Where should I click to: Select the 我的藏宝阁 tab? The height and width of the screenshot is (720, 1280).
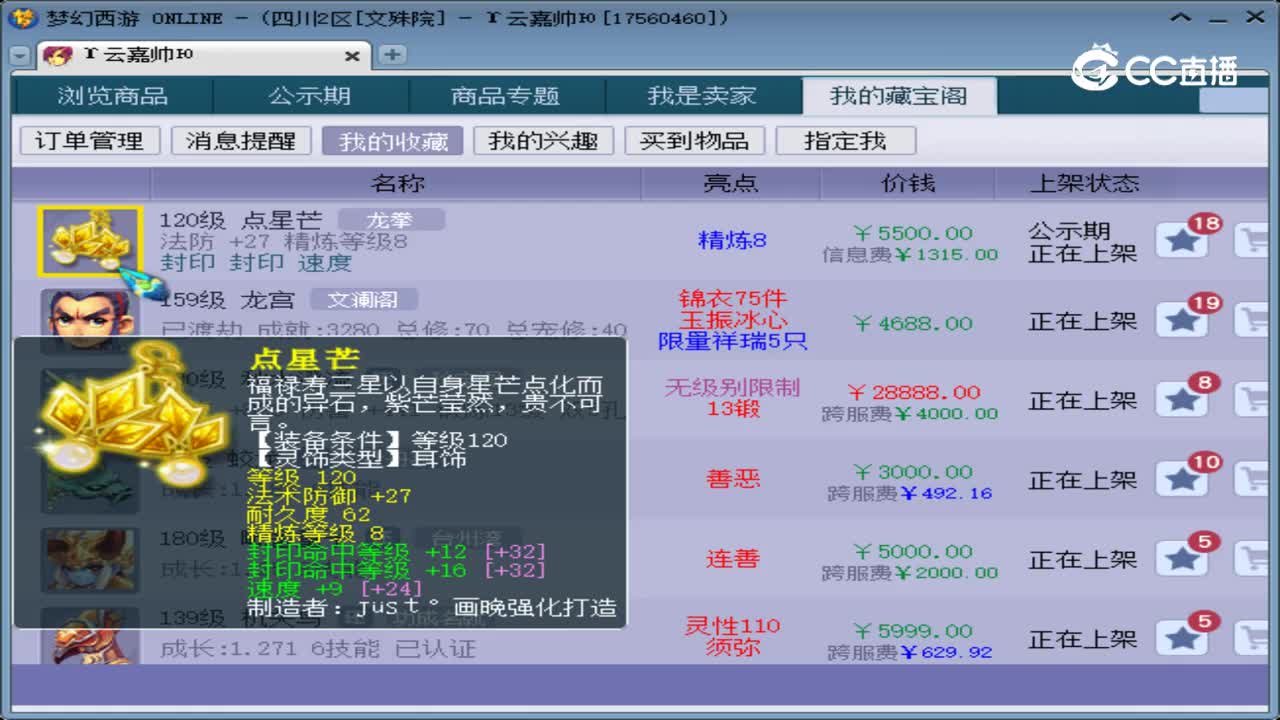(x=899, y=96)
